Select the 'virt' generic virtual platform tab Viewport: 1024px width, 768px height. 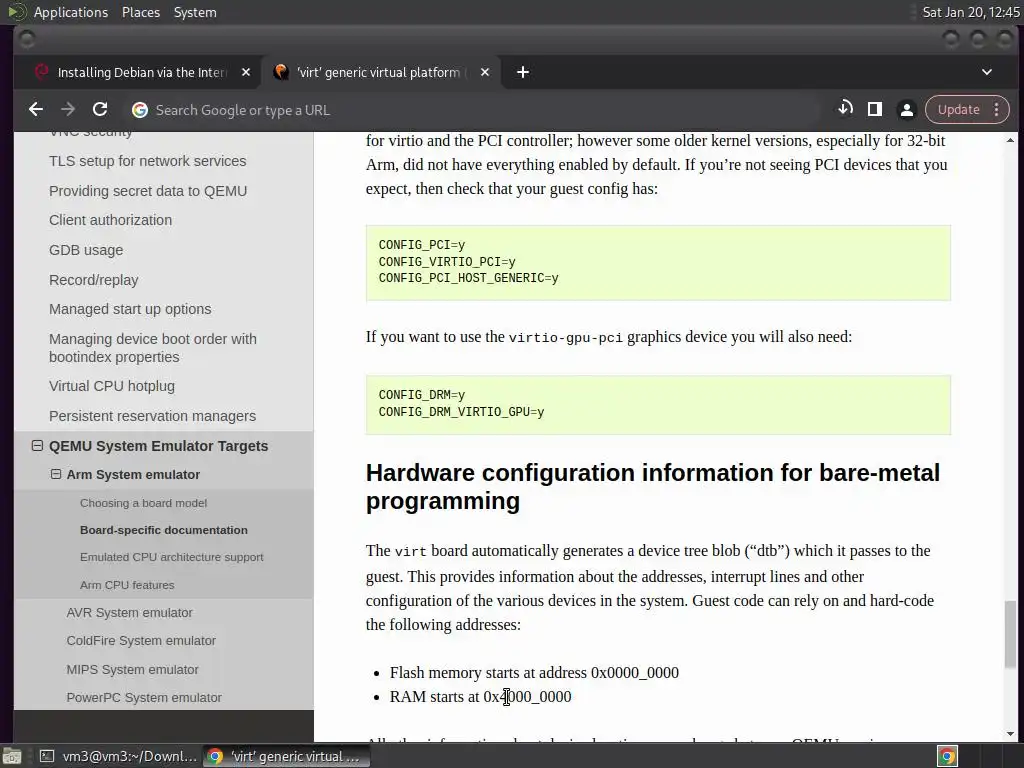(x=379, y=72)
